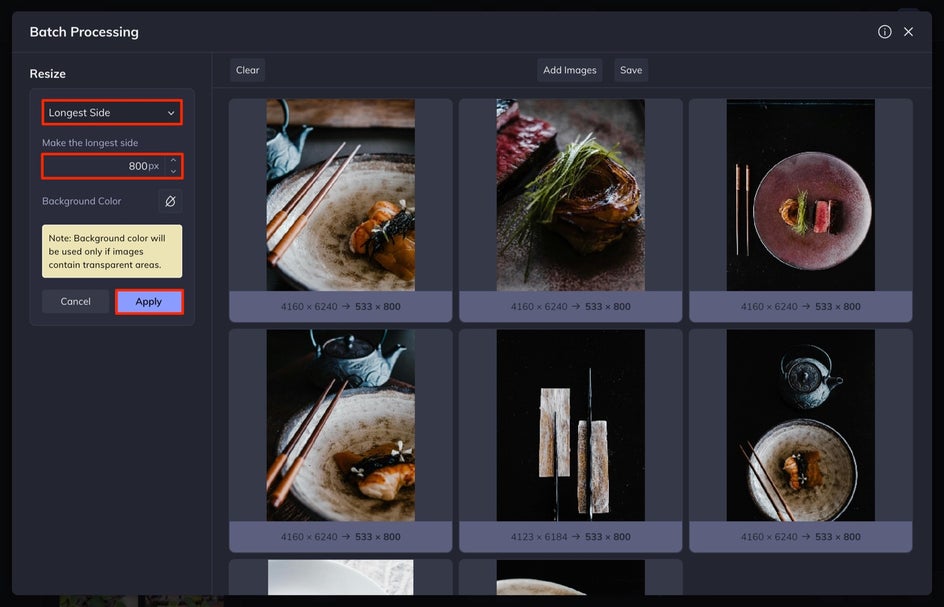Select the steak with green garnish thumbnail
Screen dimensions: 944x607
[x=571, y=195]
